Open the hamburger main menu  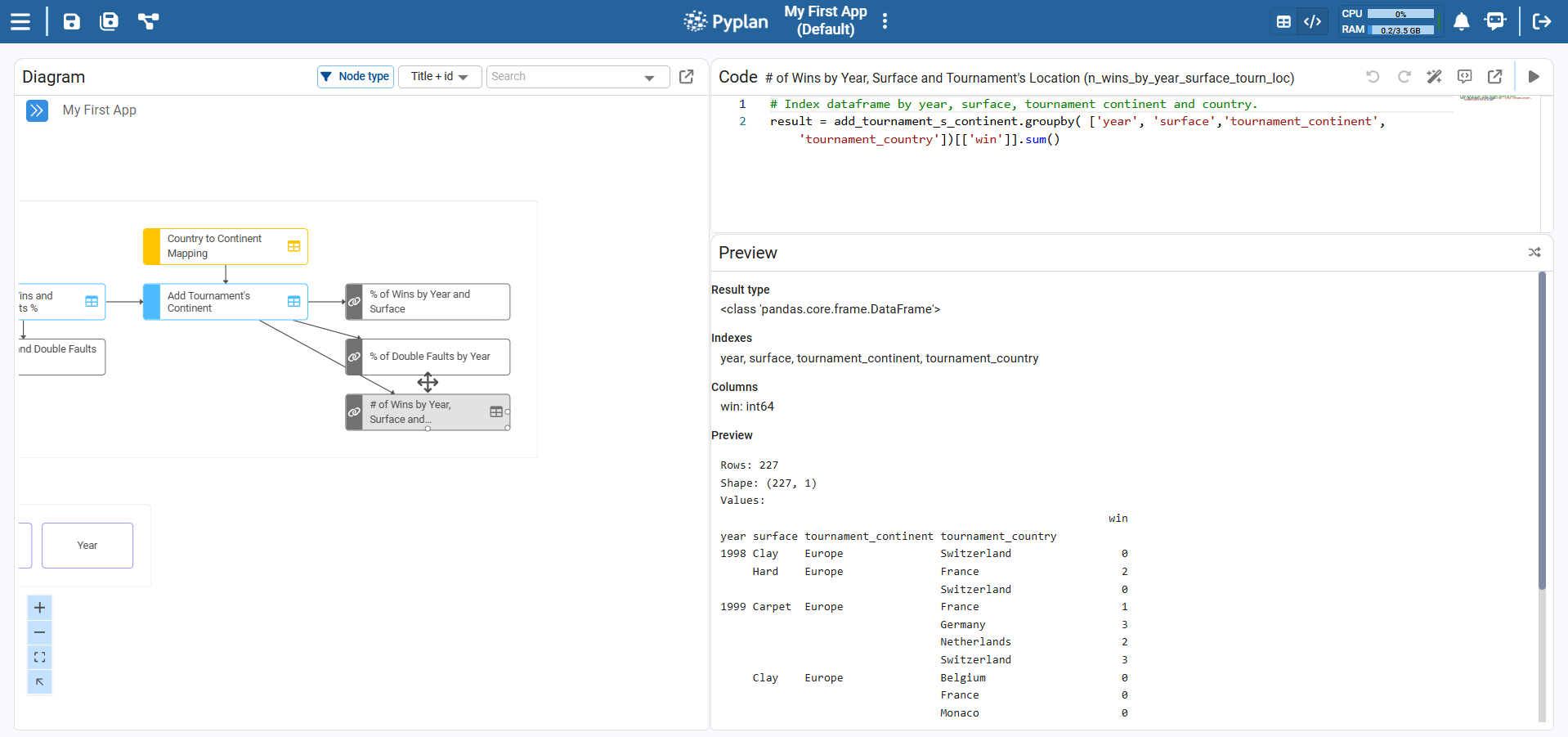click(20, 21)
